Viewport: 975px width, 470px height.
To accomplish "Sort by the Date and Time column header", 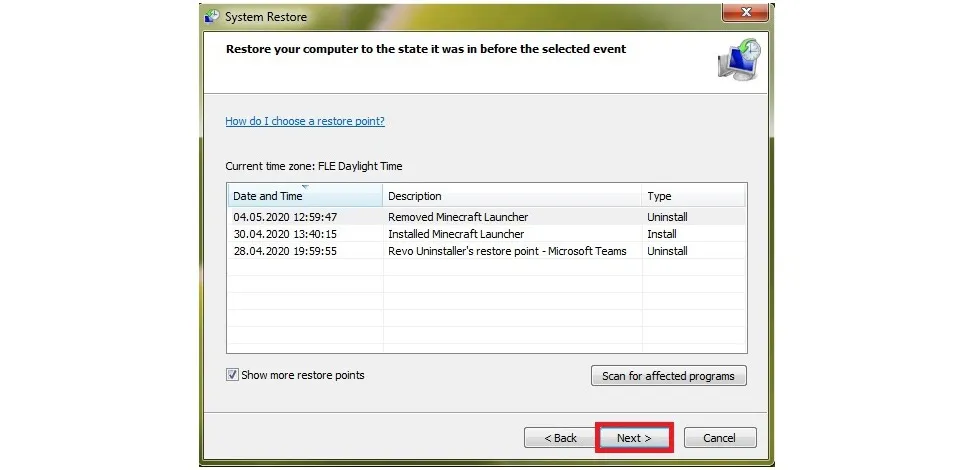I will click(305, 196).
